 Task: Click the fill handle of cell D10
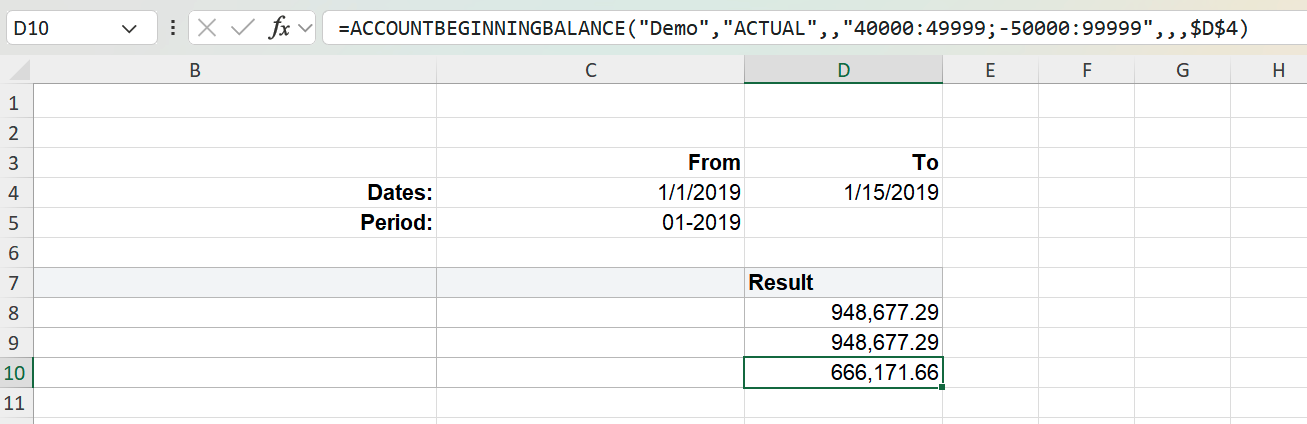[942, 387]
